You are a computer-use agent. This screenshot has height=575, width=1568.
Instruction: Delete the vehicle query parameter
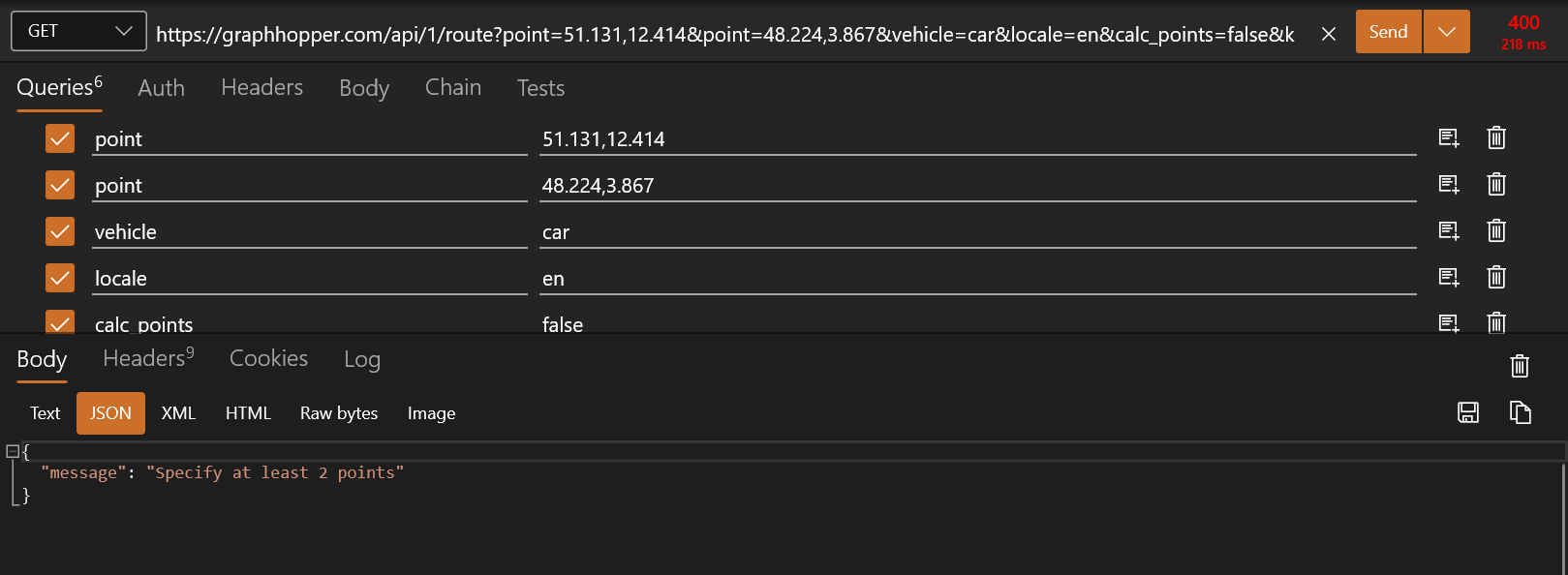[x=1496, y=231]
